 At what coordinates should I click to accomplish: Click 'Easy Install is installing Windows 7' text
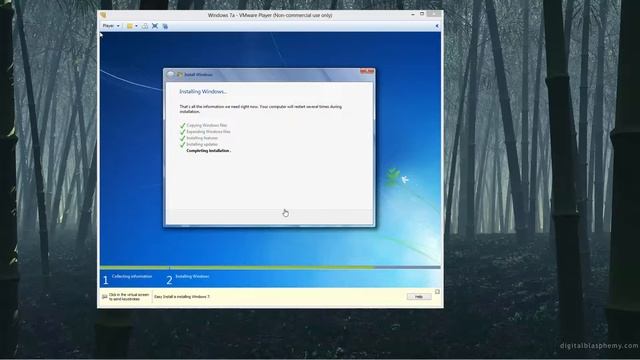click(182, 297)
